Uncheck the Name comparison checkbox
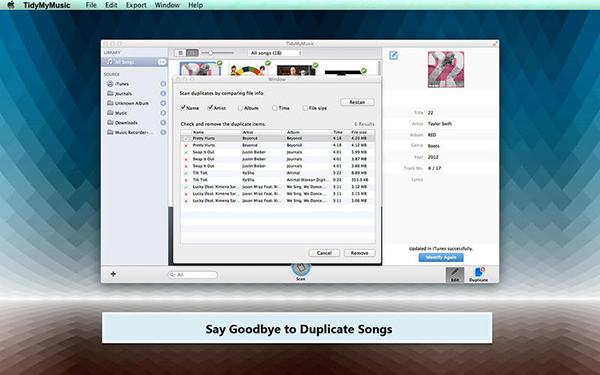 (x=183, y=108)
